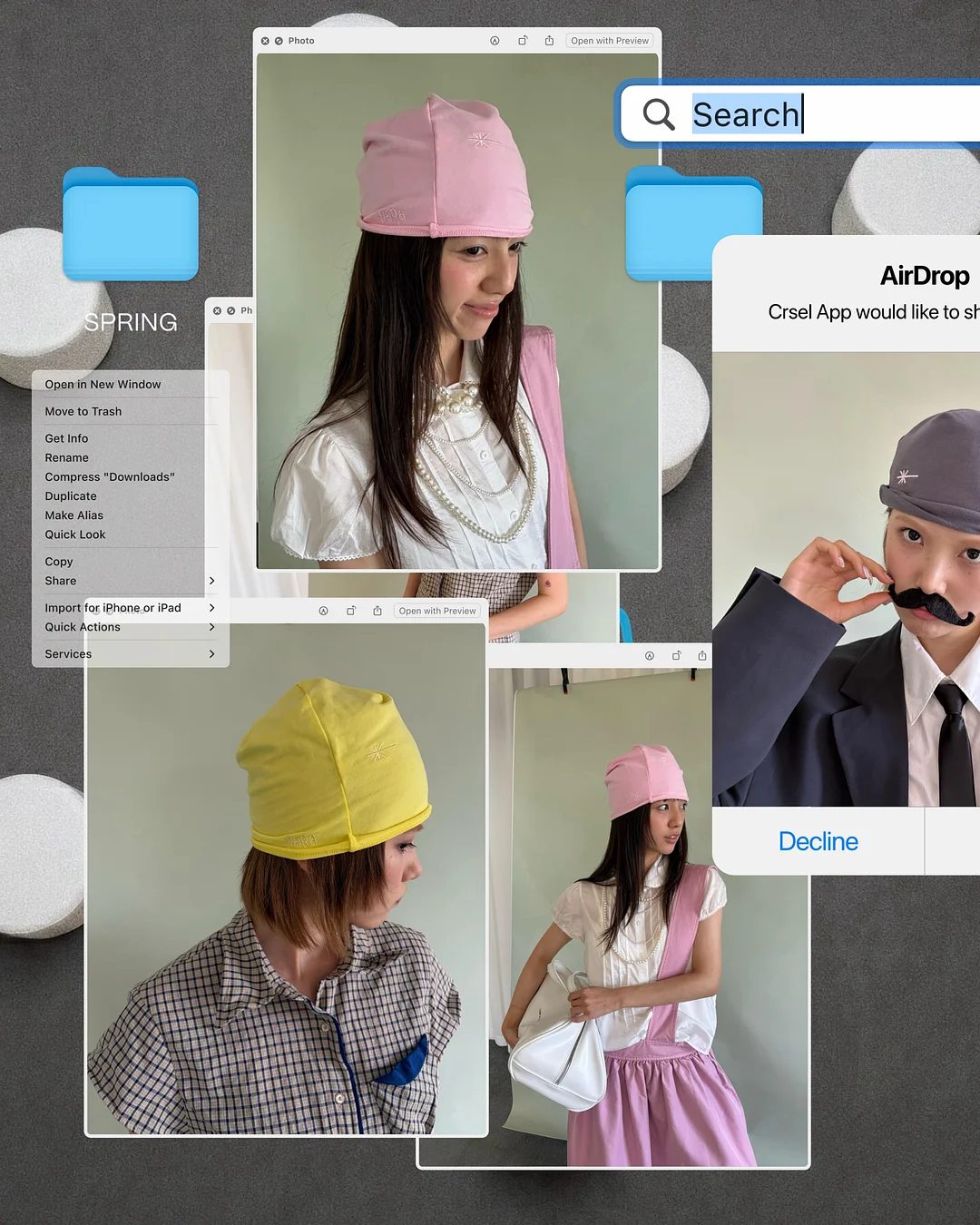Click the AirDrop heading text

pos(925,276)
